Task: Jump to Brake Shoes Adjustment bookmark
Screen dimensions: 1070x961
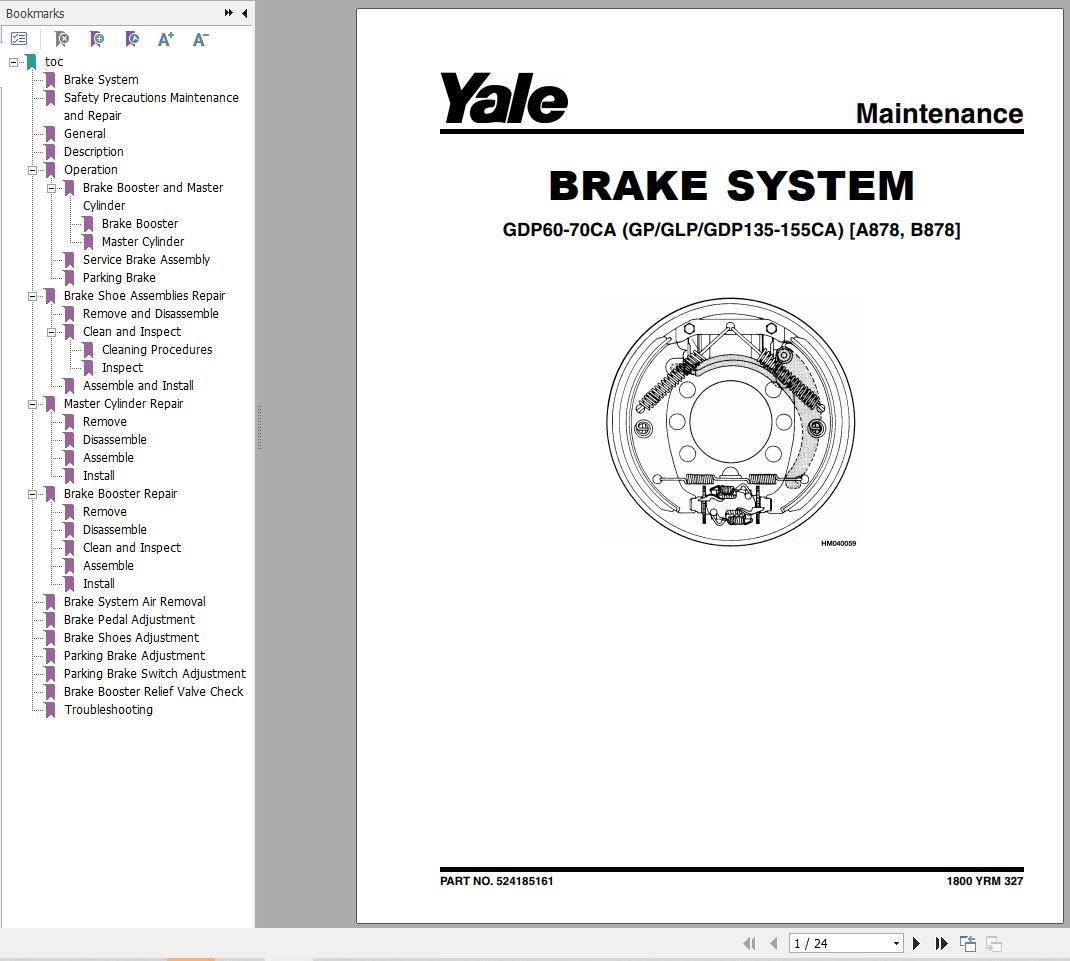Action: tap(131, 637)
